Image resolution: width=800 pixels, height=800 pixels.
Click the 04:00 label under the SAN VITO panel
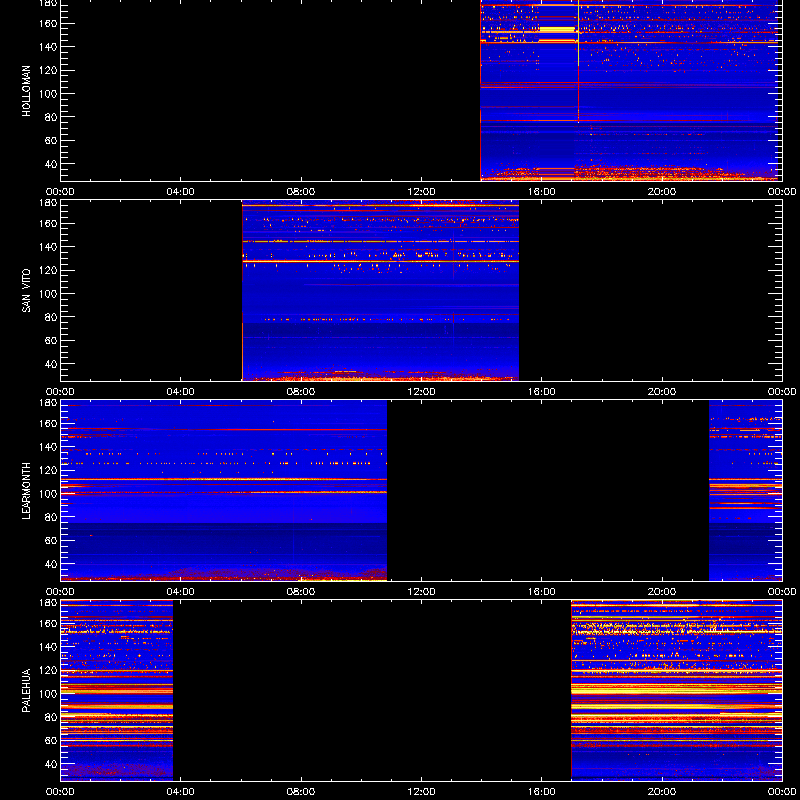coord(181,392)
